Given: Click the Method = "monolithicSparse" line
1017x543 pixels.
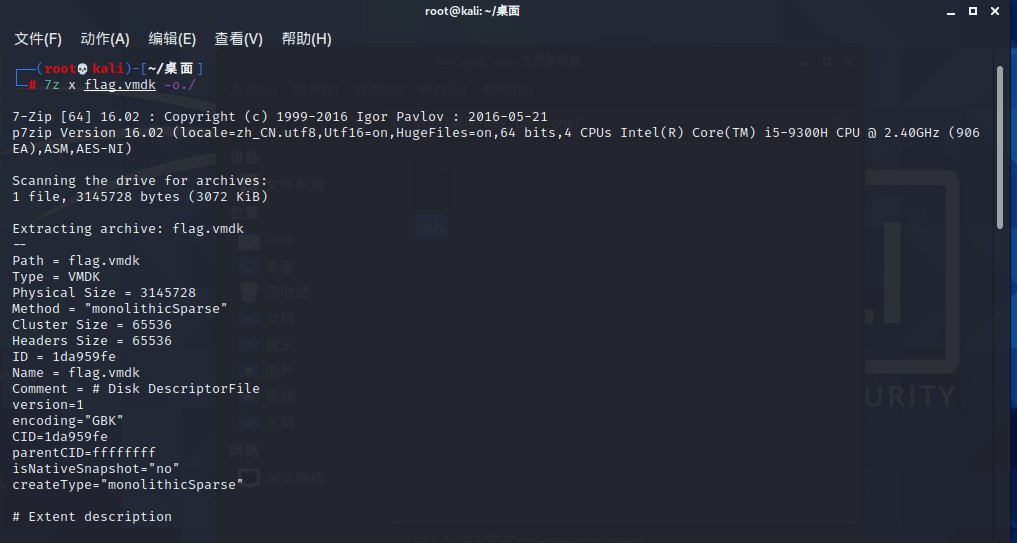Looking at the screenshot, I should (x=120, y=309).
